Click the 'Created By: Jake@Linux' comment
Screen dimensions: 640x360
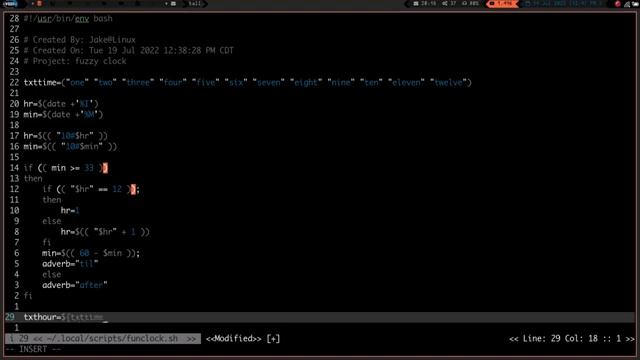tap(80, 40)
